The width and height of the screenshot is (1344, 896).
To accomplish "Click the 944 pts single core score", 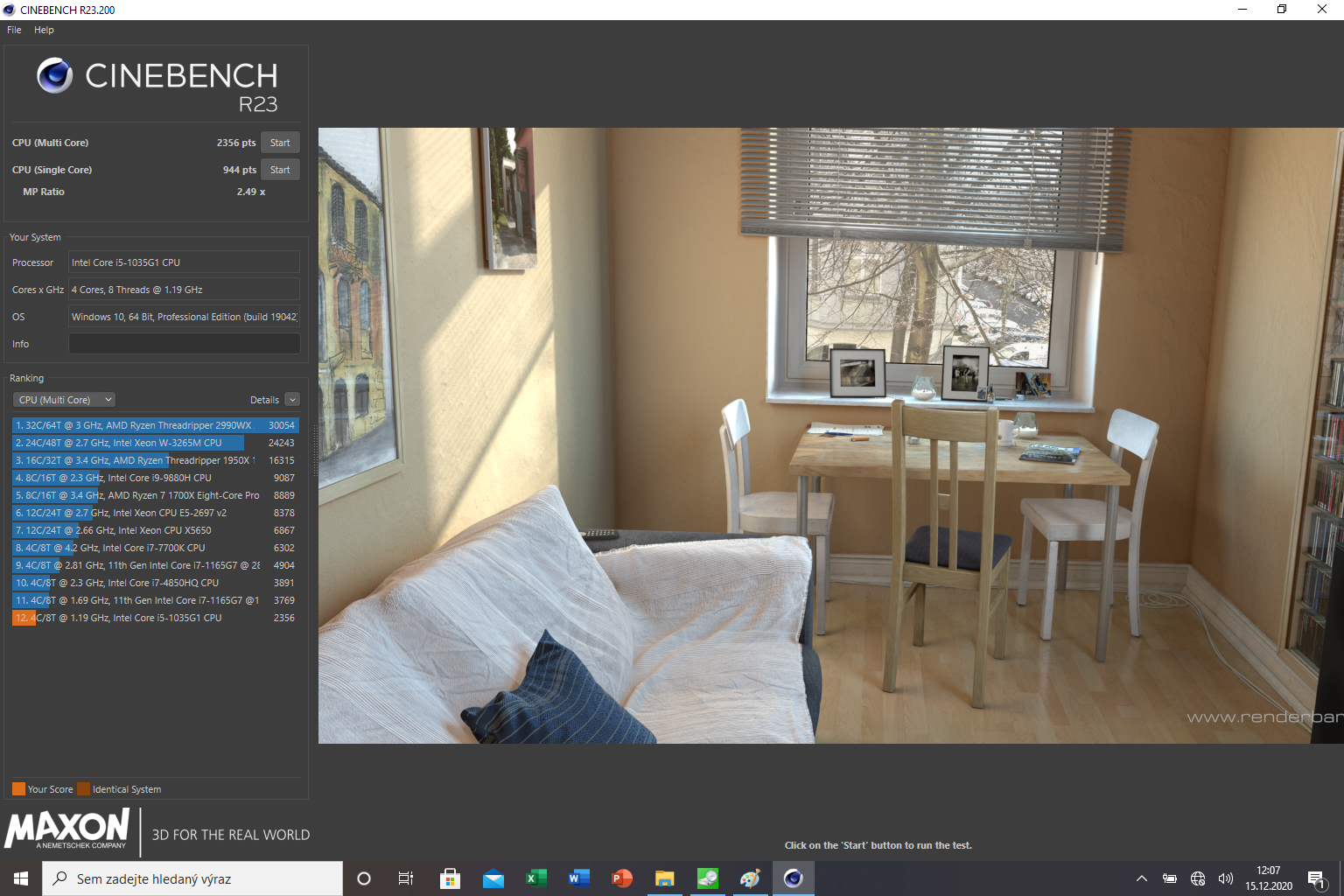I will click(x=239, y=170).
